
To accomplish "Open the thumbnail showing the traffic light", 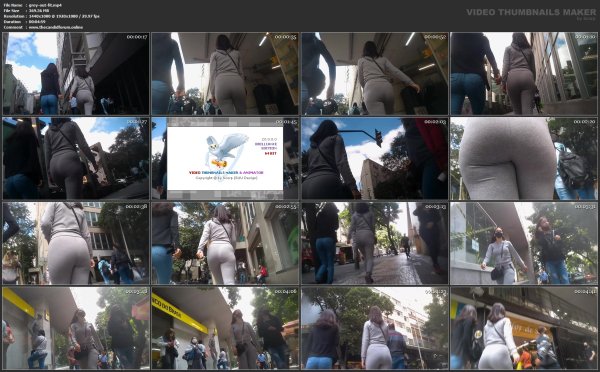I will pos(375,158).
